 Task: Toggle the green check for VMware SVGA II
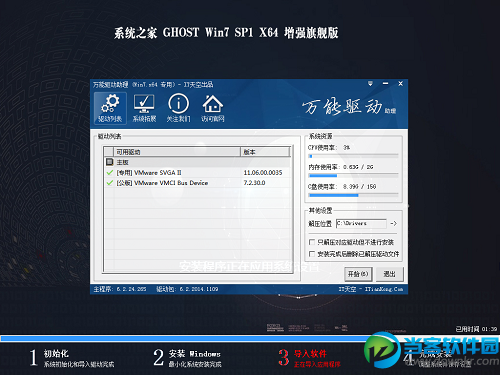pos(109,173)
